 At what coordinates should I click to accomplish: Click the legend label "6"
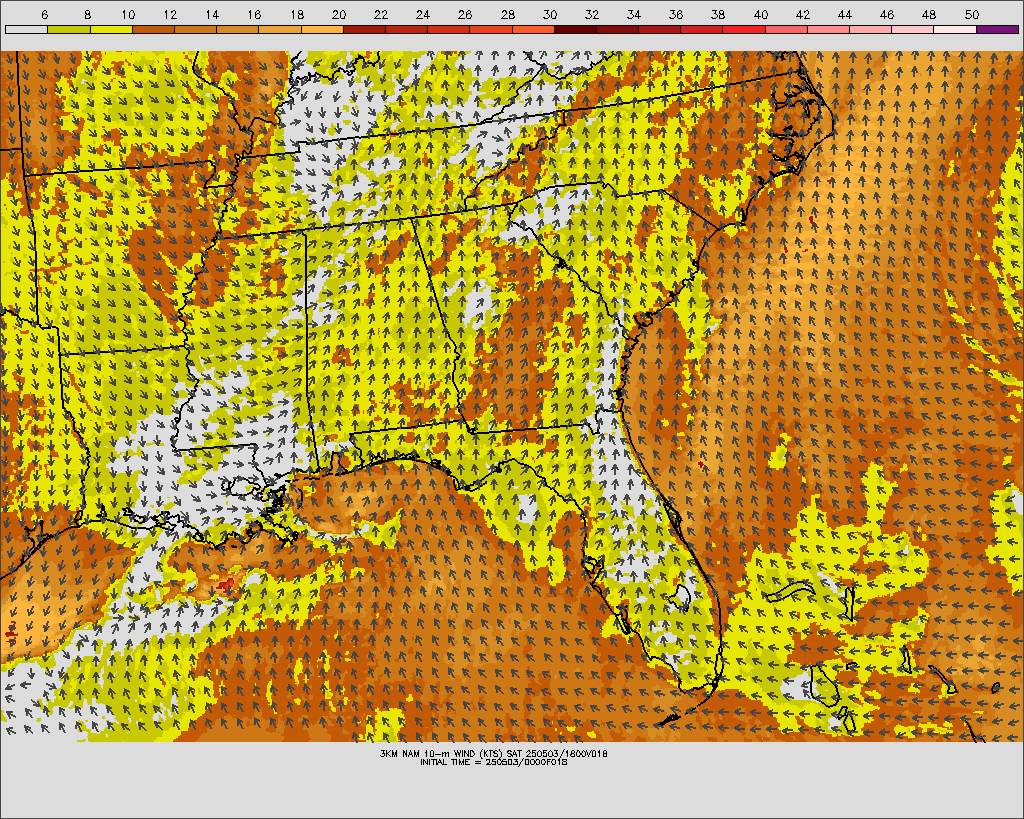pyautogui.click(x=44, y=15)
